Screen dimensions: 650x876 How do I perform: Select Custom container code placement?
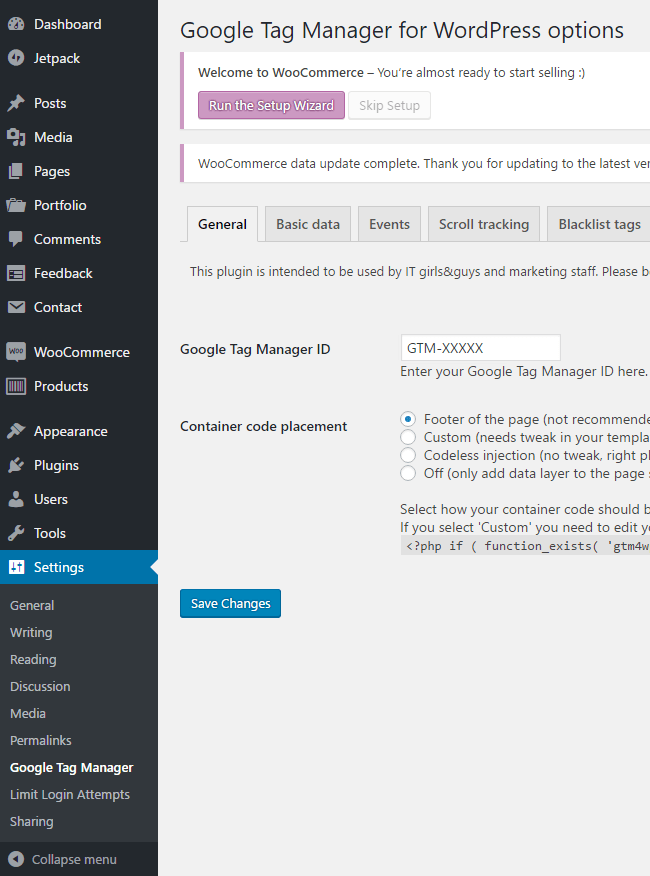pos(408,437)
